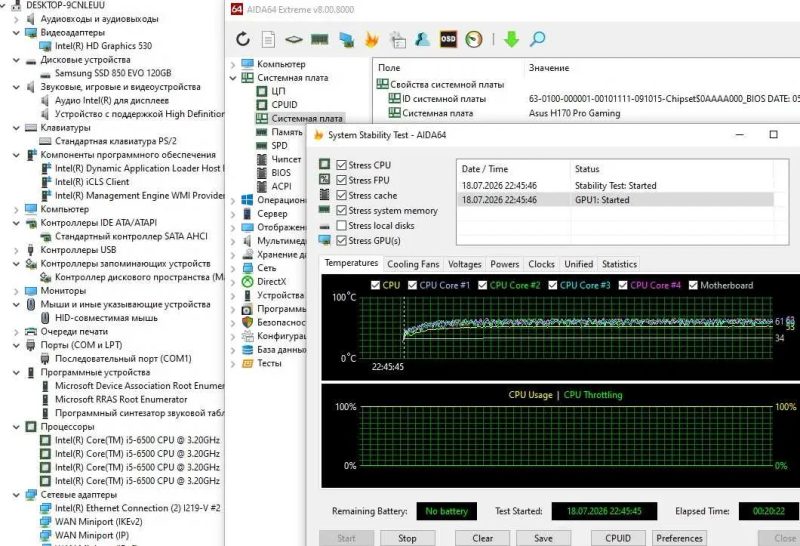Click the CPUID button
The image size is (800, 546).
coord(618,538)
